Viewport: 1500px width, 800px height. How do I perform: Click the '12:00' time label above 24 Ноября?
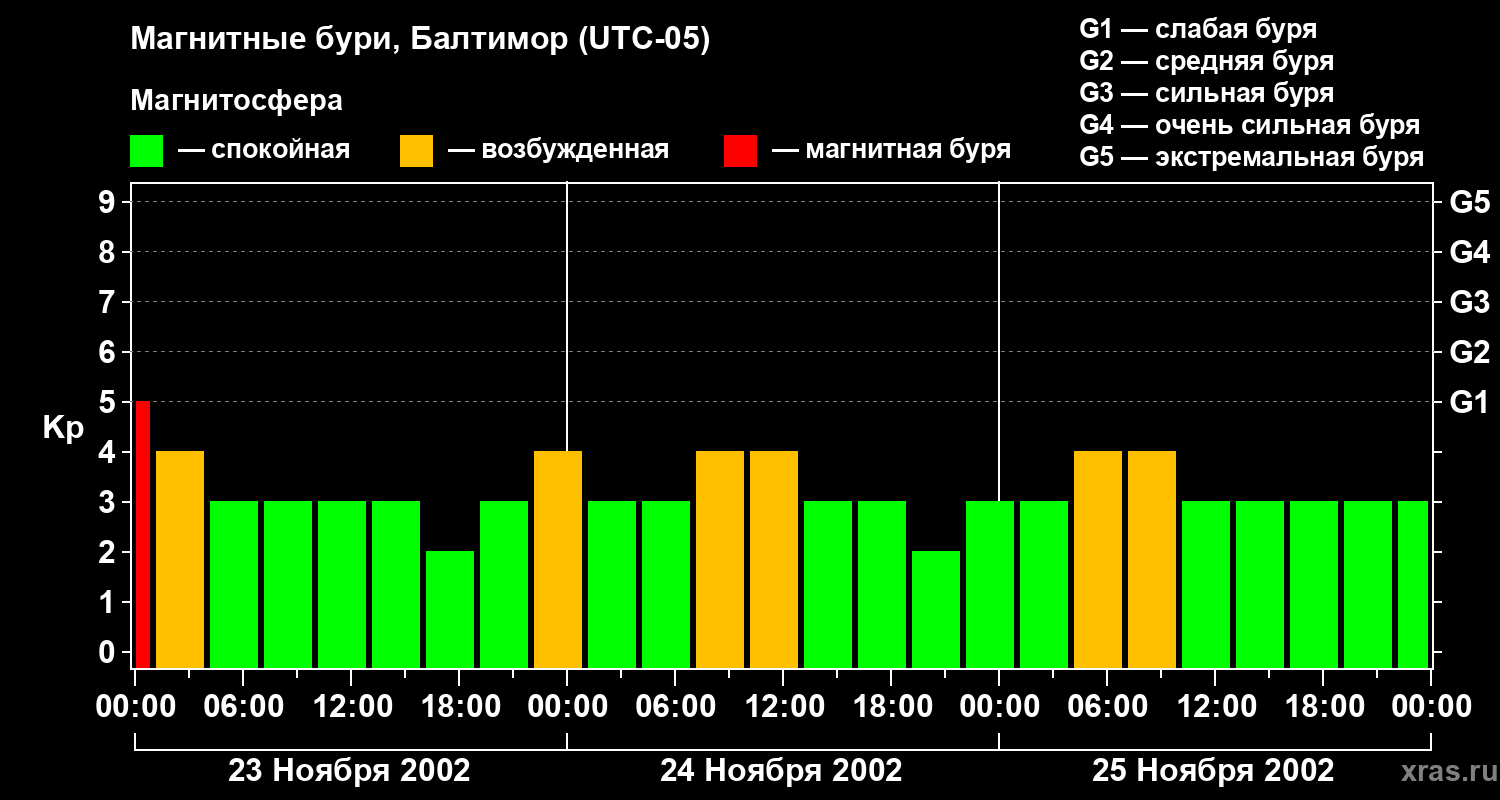tap(783, 707)
